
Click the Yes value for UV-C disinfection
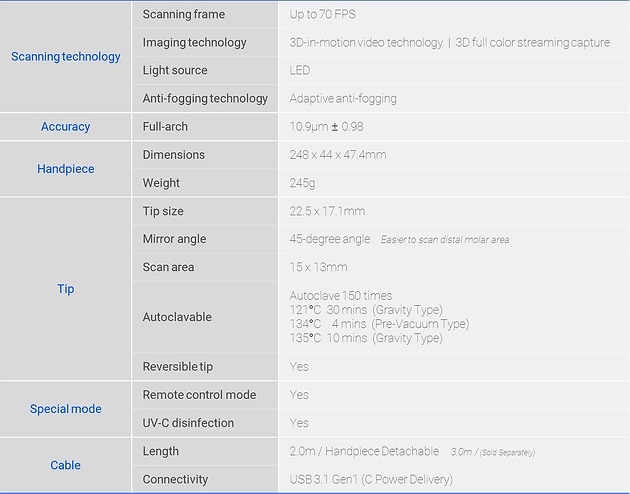pyautogui.click(x=299, y=423)
